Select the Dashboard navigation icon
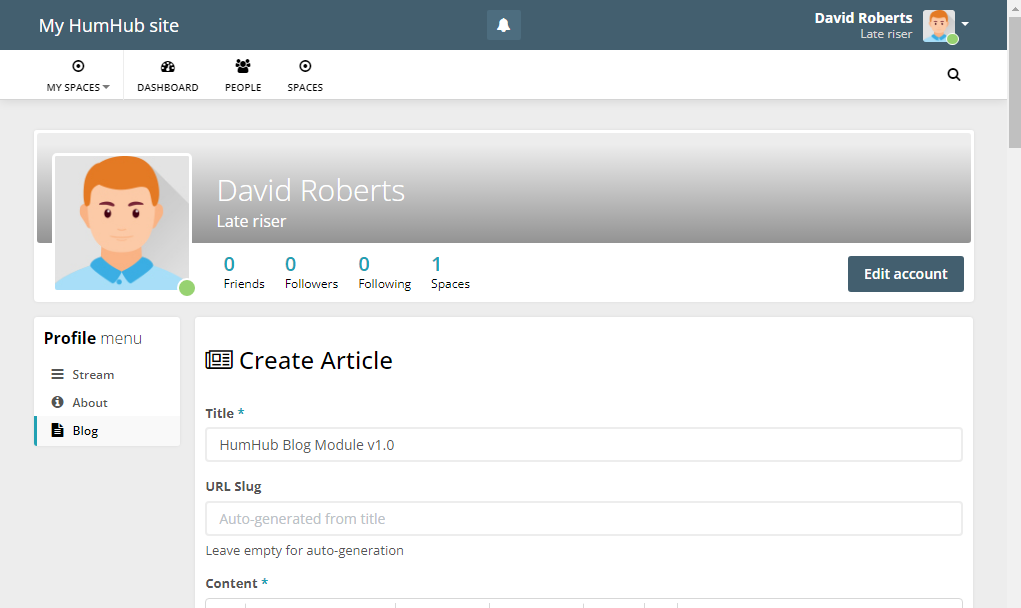Viewport: 1021px width, 608px height. (167, 67)
